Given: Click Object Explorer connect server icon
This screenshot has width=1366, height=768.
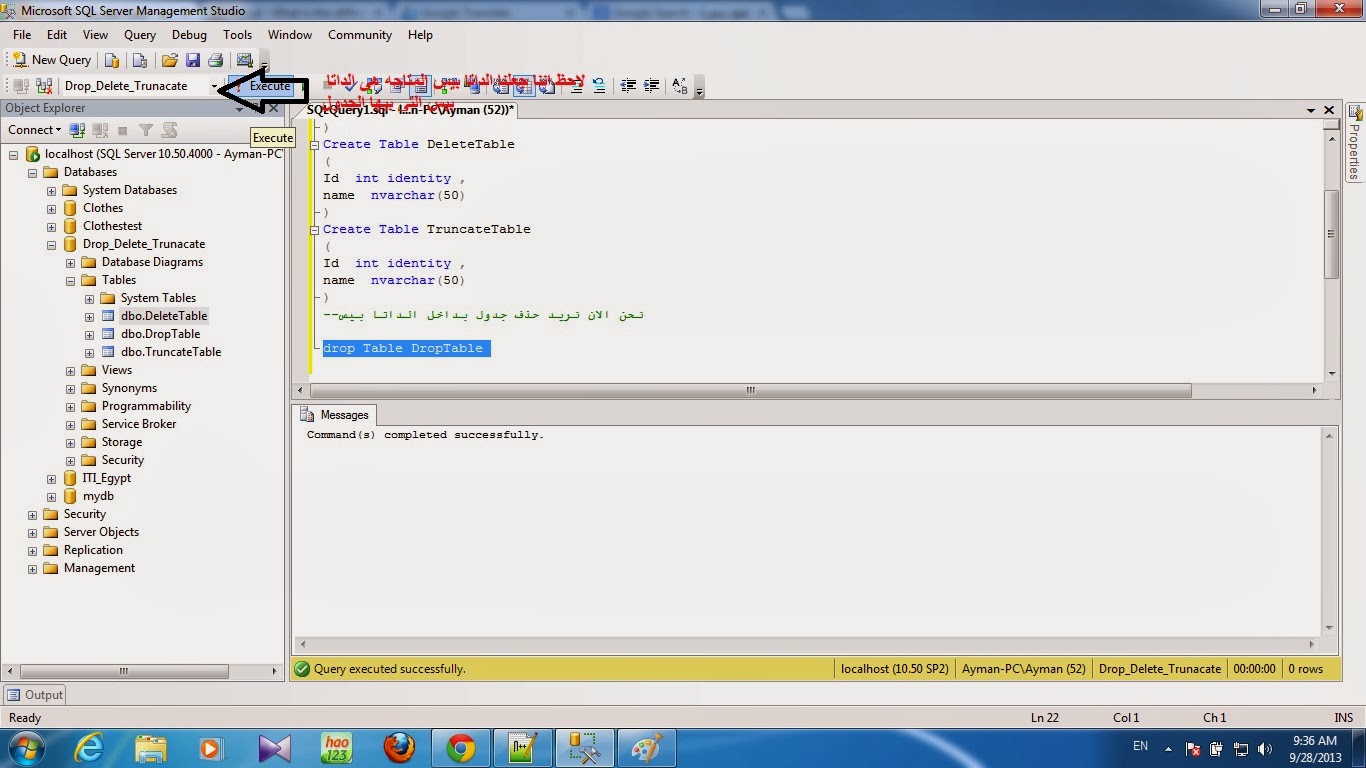Looking at the screenshot, I should point(77,130).
